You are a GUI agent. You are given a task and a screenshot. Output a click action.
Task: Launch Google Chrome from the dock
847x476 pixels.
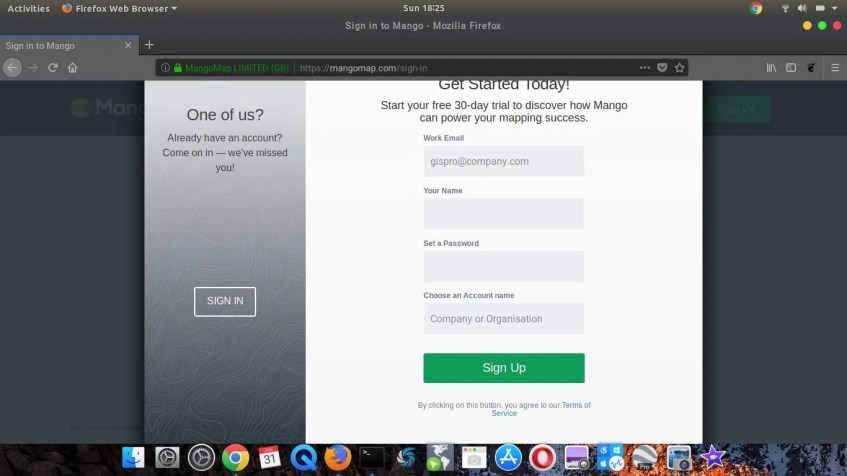click(236, 458)
